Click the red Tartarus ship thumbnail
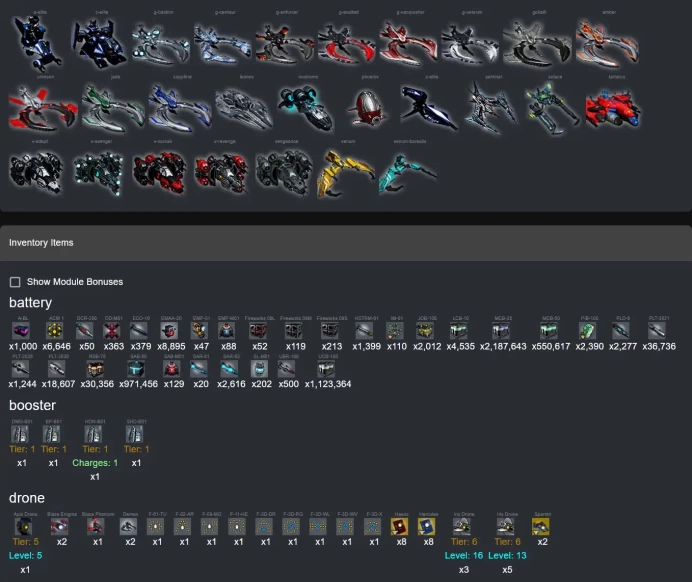 pos(613,108)
